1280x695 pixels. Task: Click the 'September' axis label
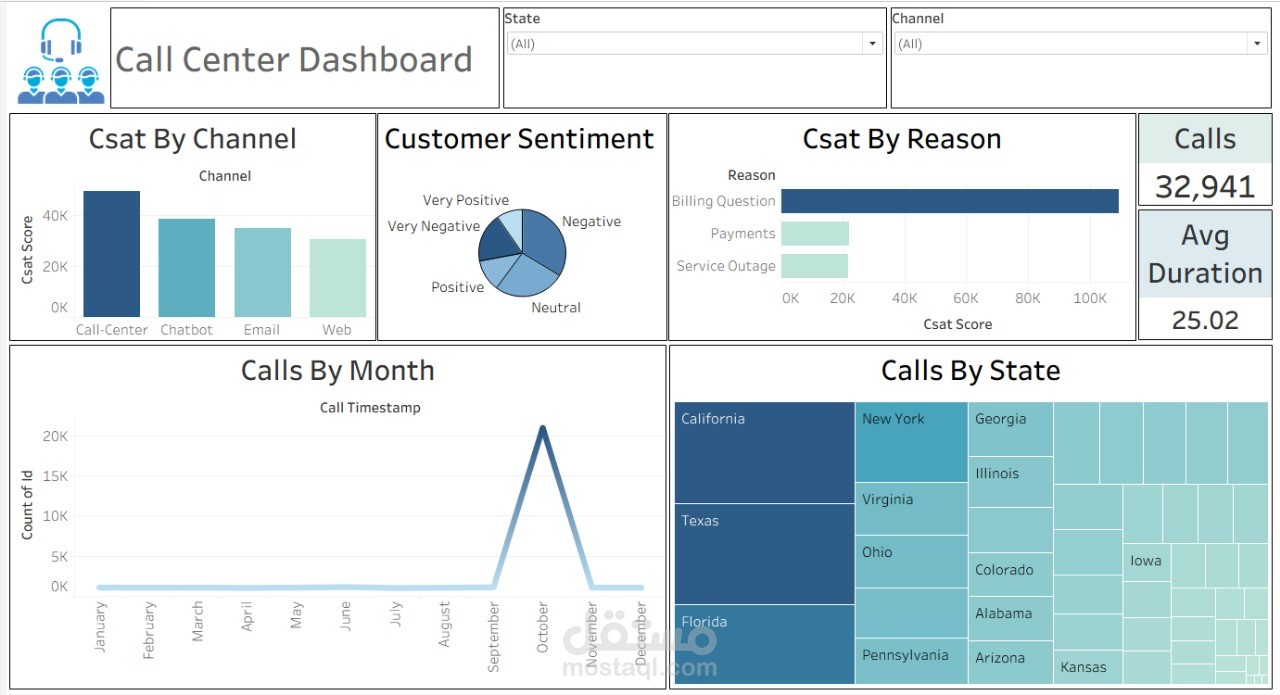point(493,637)
